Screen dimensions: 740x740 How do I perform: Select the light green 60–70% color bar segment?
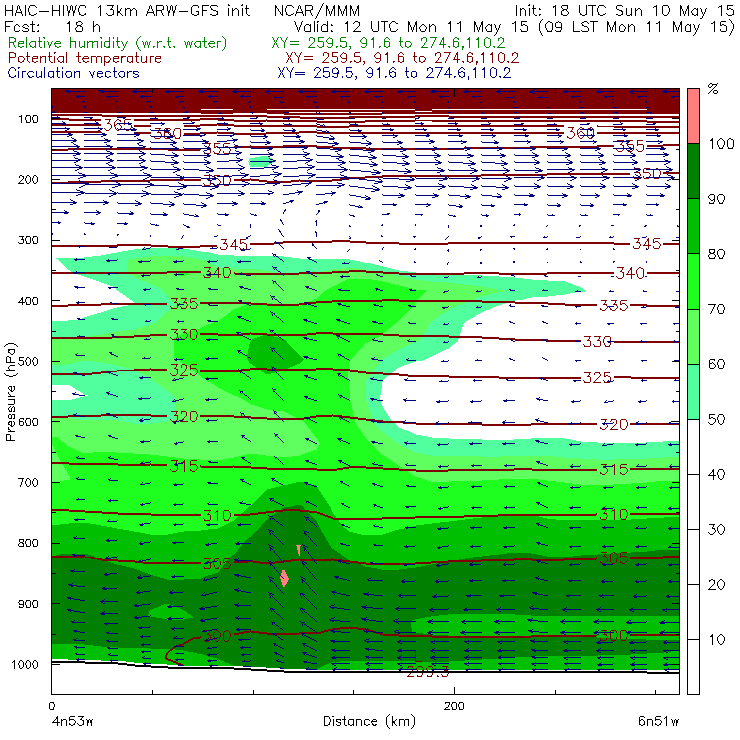coord(693,336)
